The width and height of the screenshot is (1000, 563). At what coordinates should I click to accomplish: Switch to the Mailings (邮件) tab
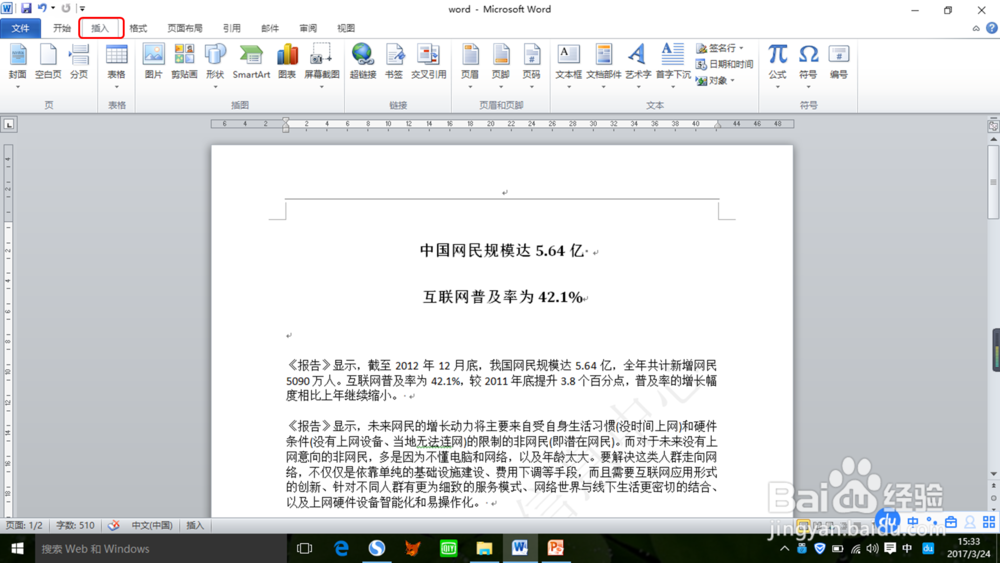[x=270, y=28]
